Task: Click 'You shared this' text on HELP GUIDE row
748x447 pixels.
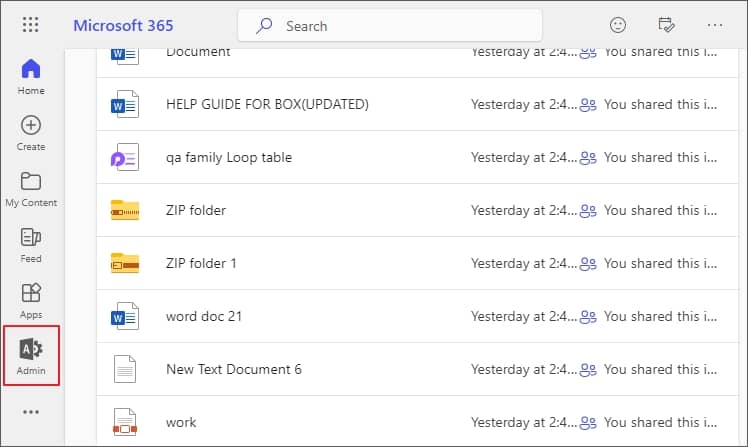Action: pyautogui.click(x=660, y=104)
